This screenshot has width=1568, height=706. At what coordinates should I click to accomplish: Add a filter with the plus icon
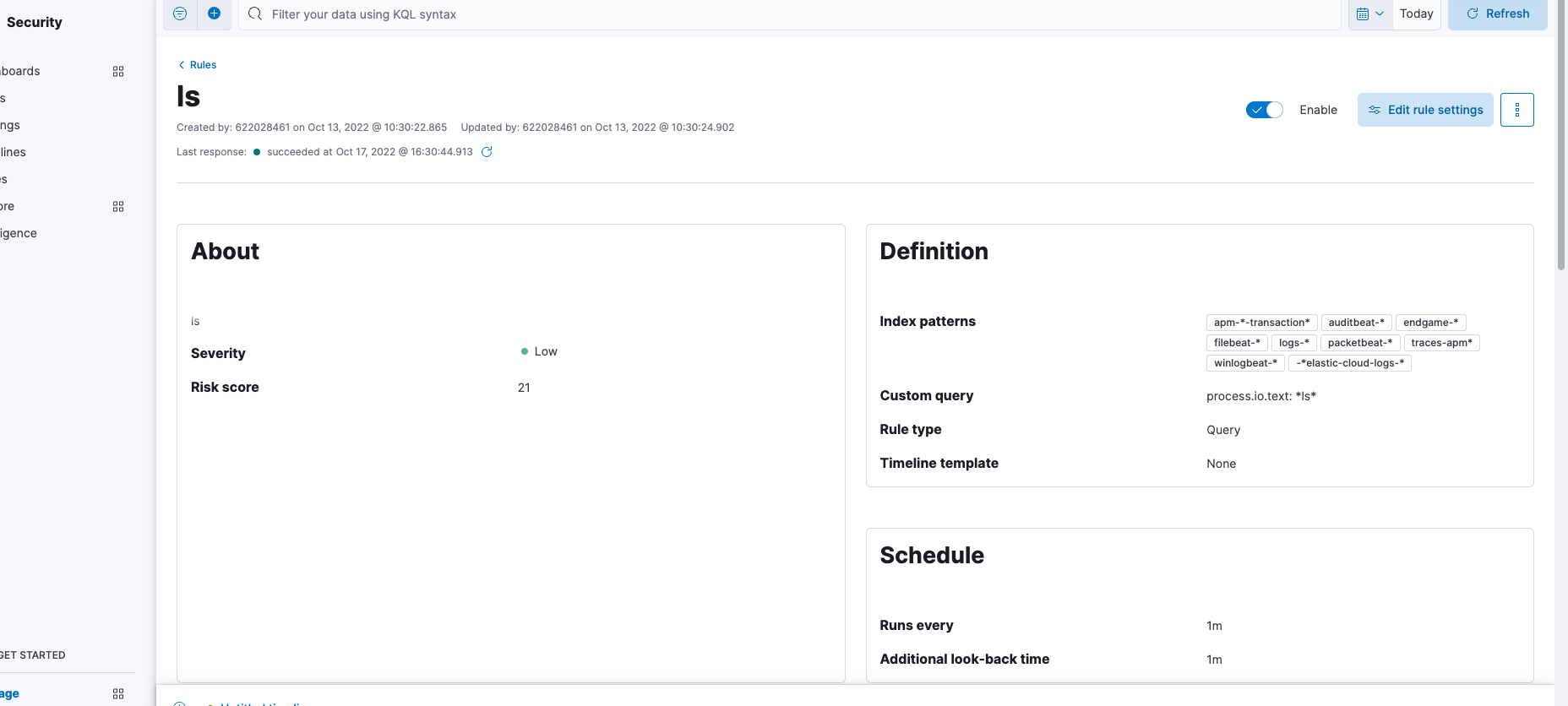point(214,14)
